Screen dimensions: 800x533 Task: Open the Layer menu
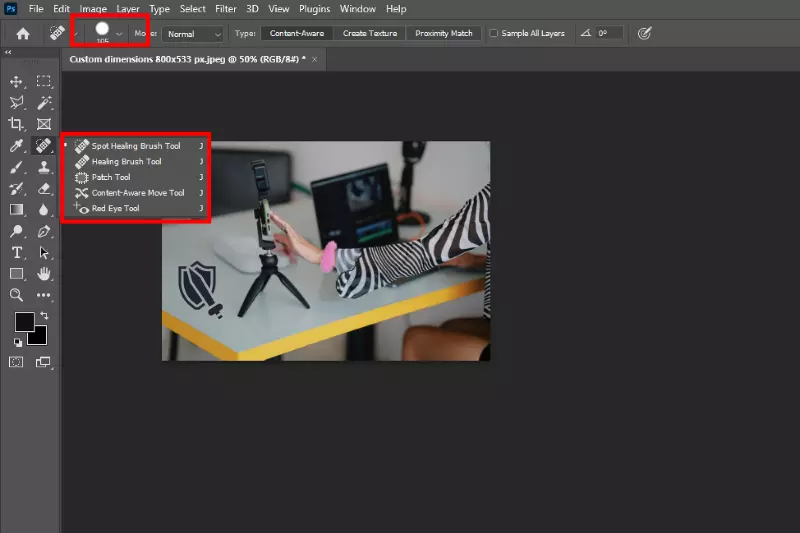128,9
